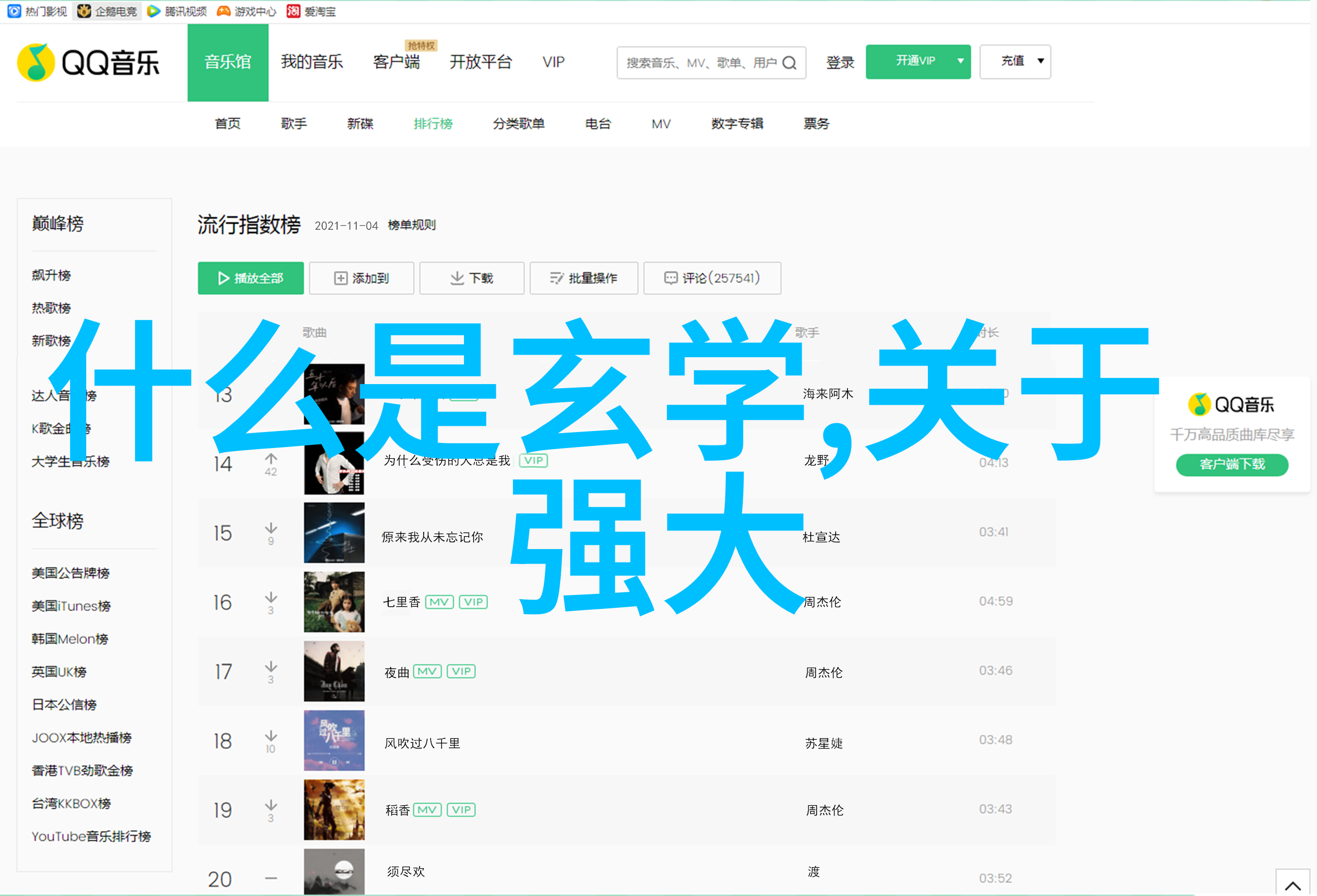This screenshot has height=896, width=1317.
Task: Select 飙升榜 in sidebar
Action: point(51,275)
